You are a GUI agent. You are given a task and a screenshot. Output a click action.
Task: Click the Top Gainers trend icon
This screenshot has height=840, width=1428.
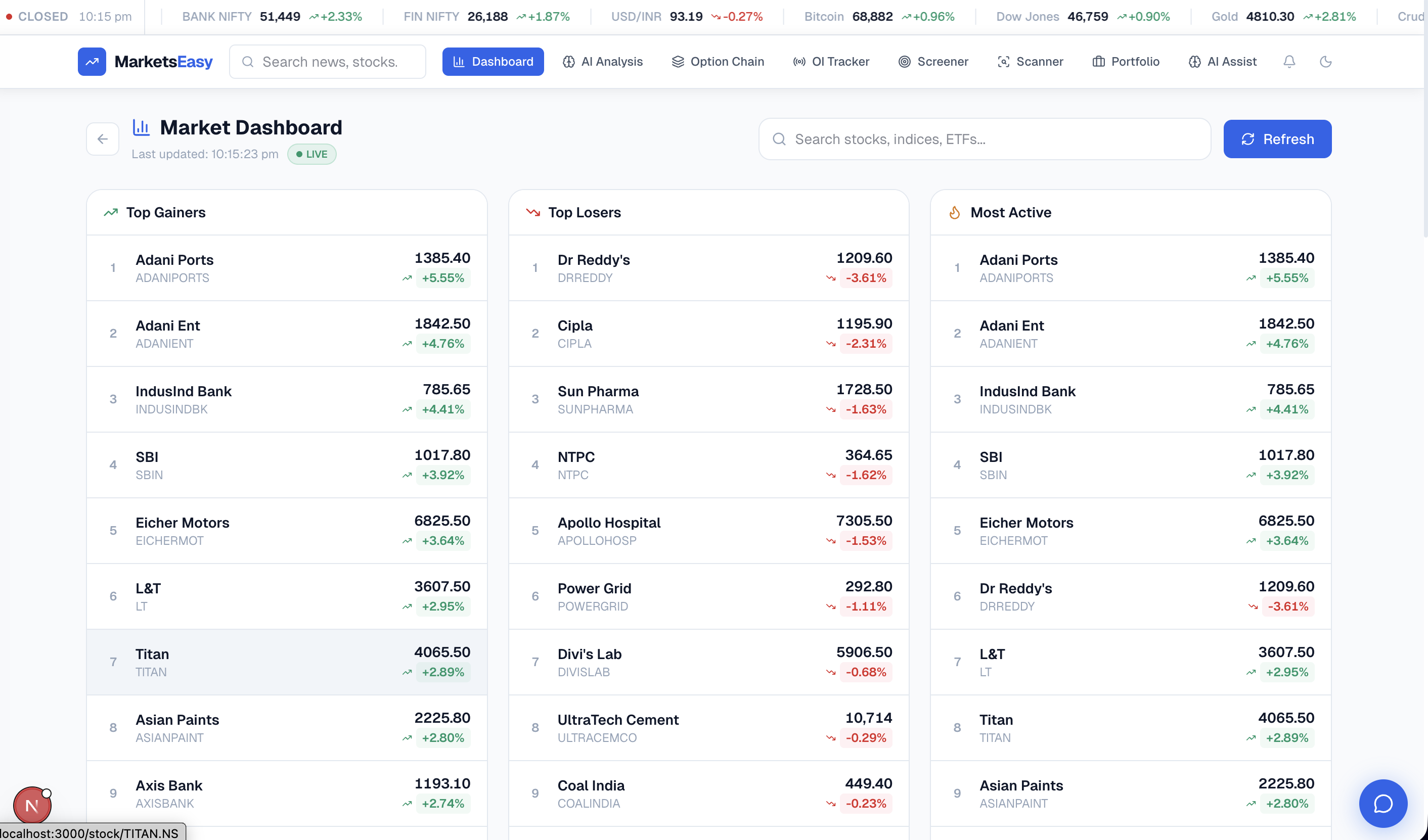111,212
